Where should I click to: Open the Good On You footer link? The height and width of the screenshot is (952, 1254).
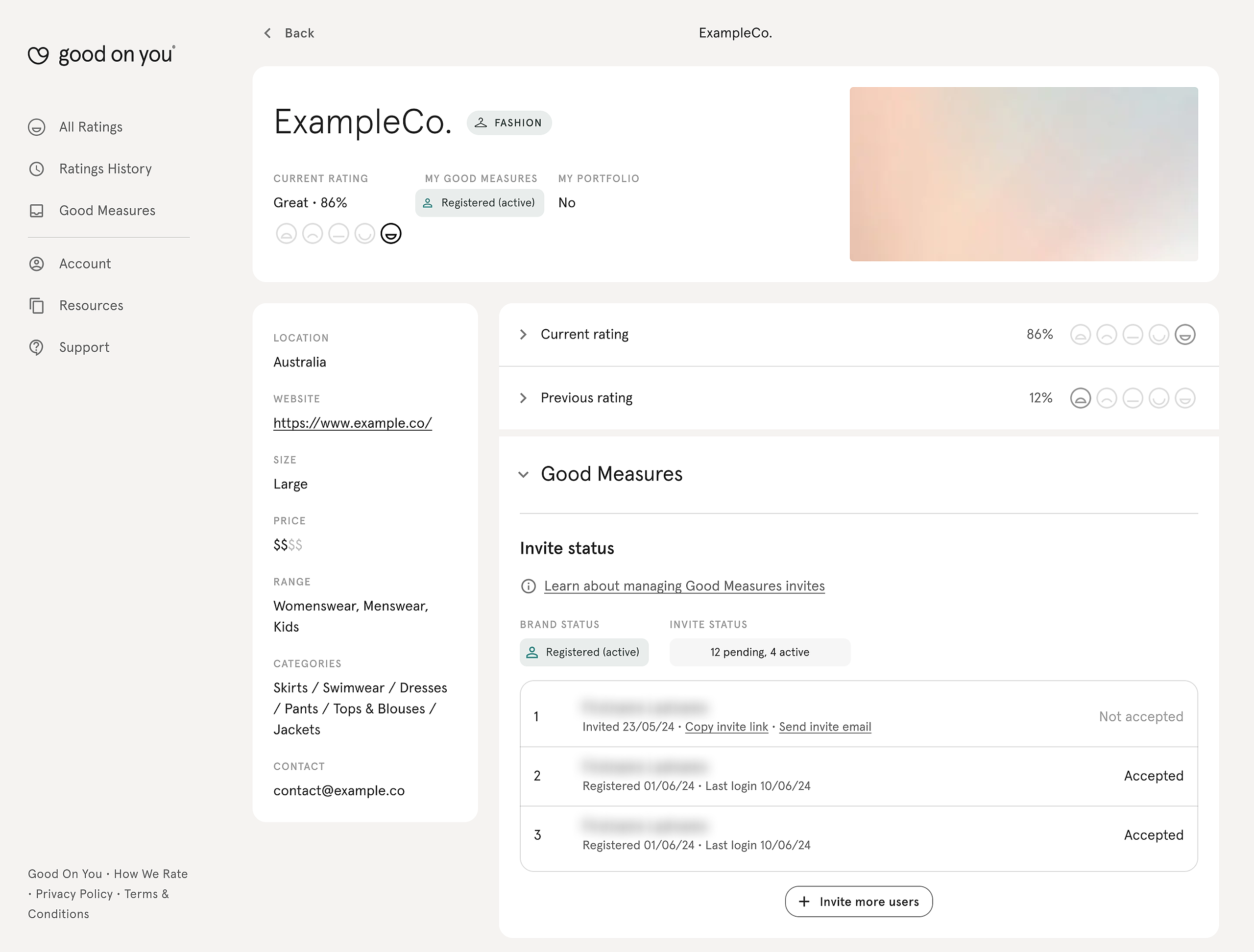65,874
